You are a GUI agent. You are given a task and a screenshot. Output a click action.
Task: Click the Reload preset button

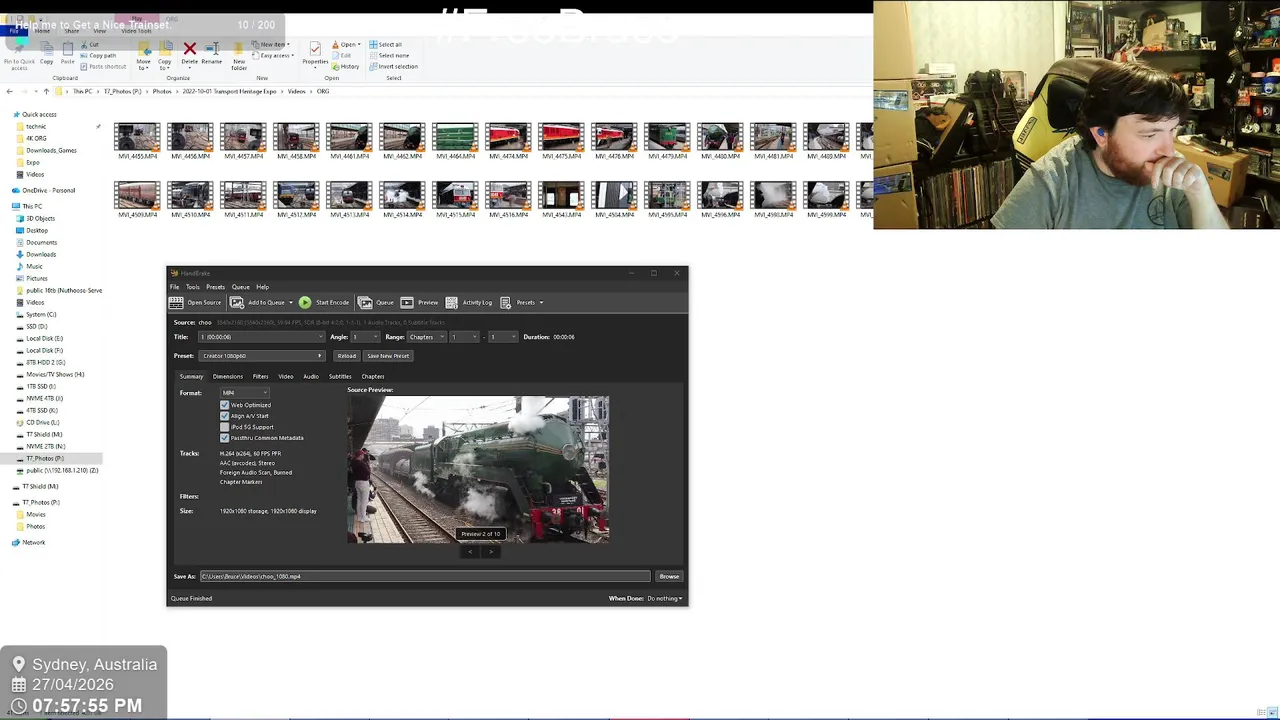tap(346, 356)
